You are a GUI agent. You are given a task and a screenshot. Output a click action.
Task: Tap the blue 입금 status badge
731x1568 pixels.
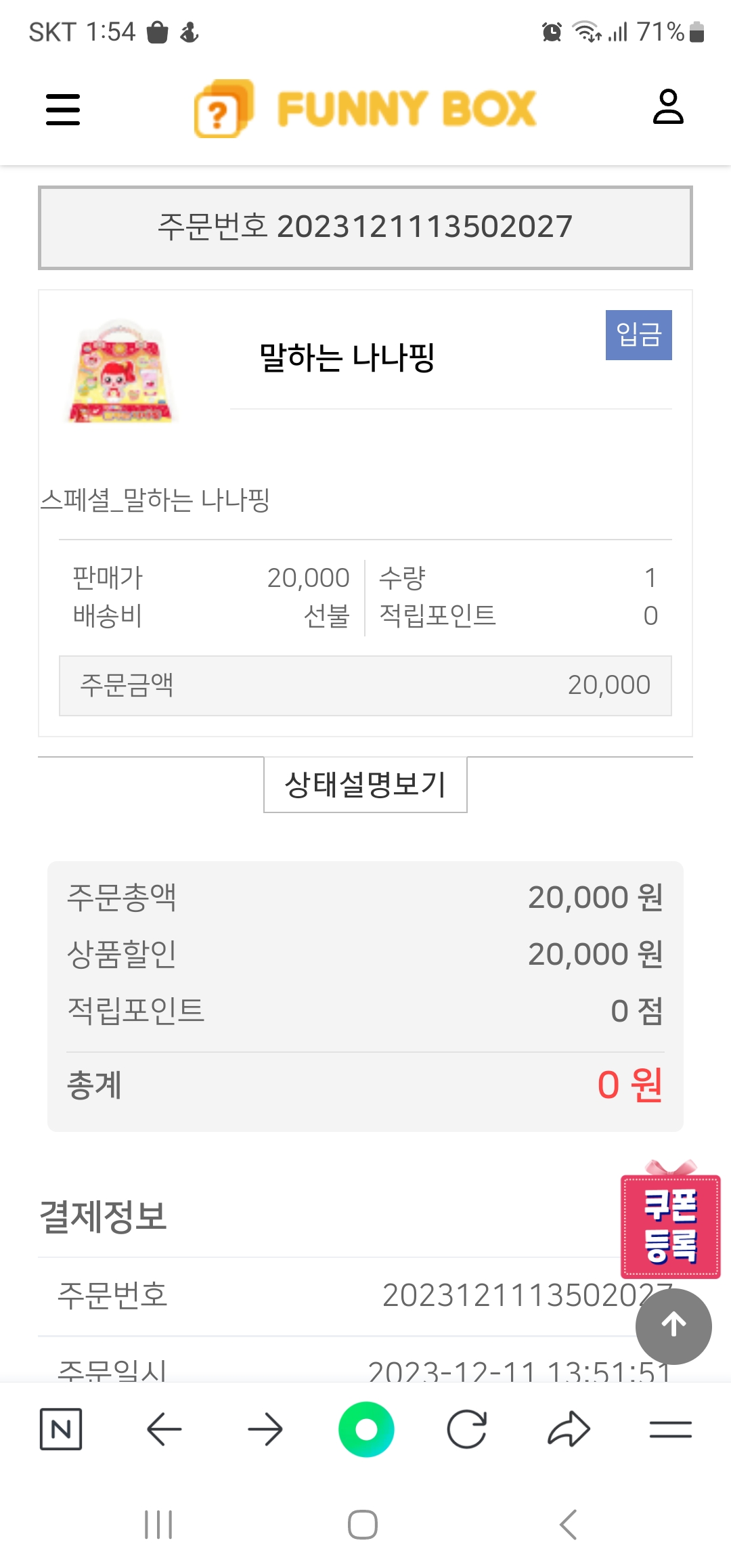638,335
